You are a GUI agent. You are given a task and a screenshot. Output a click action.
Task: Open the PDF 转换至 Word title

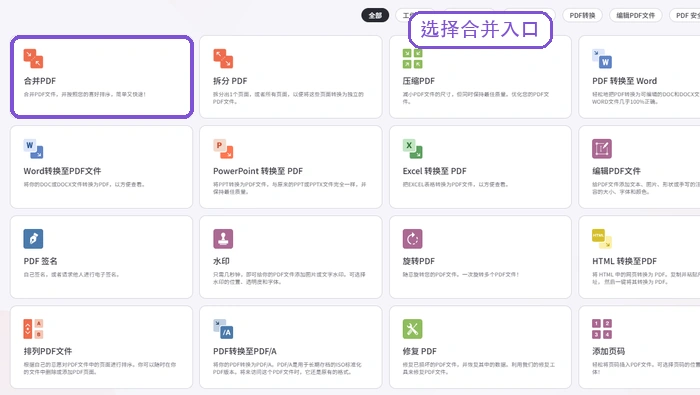pos(625,81)
